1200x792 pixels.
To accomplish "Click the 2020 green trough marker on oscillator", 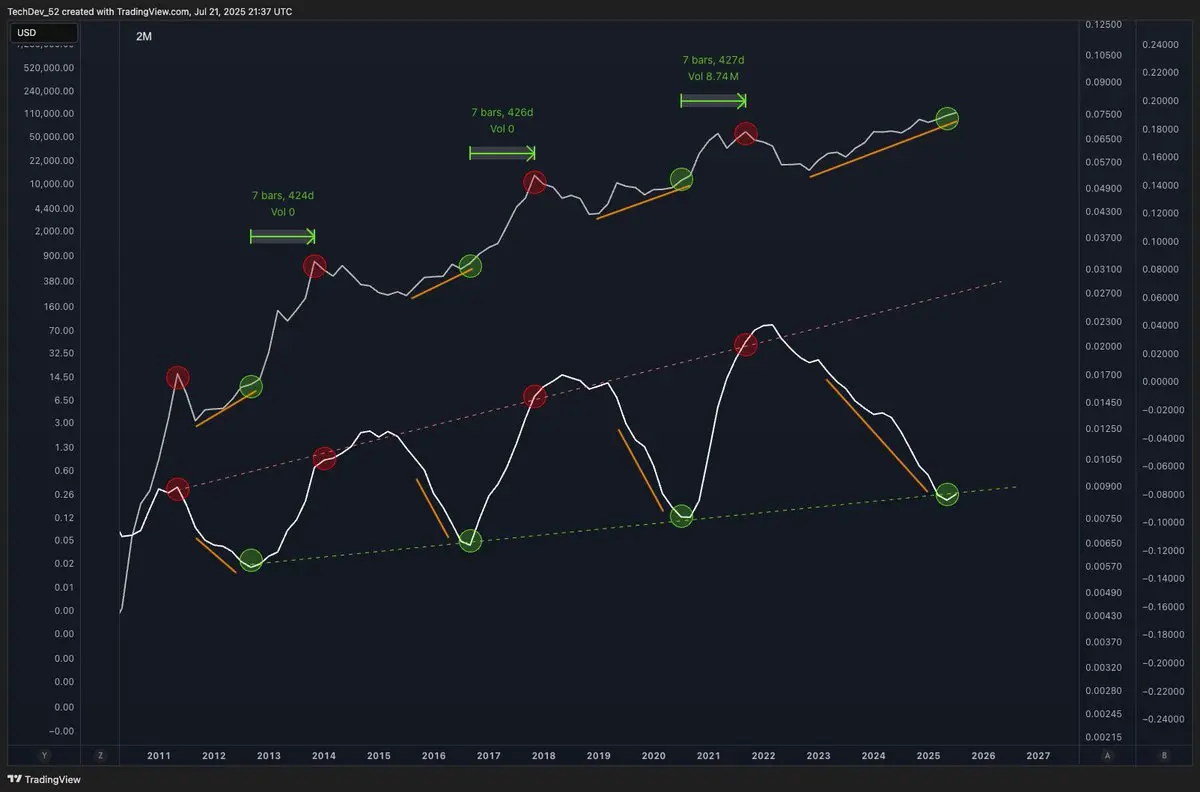I will tap(681, 516).
